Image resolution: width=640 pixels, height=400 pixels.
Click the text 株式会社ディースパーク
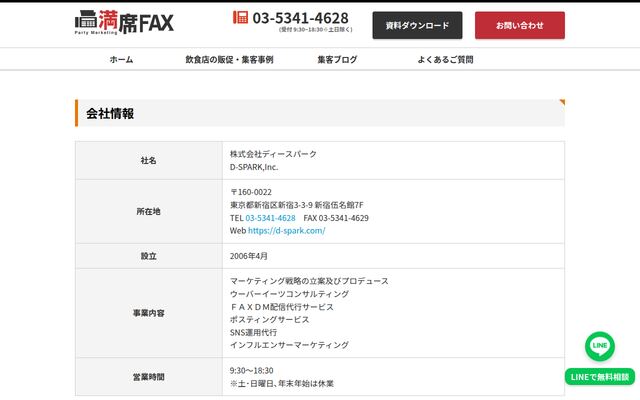pyautogui.click(x=273, y=154)
